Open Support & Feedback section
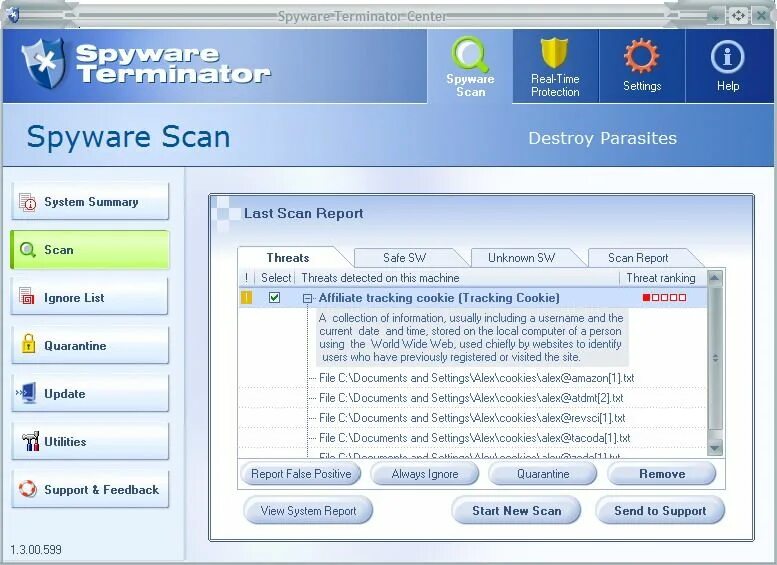This screenshot has height=565, width=777. point(90,490)
